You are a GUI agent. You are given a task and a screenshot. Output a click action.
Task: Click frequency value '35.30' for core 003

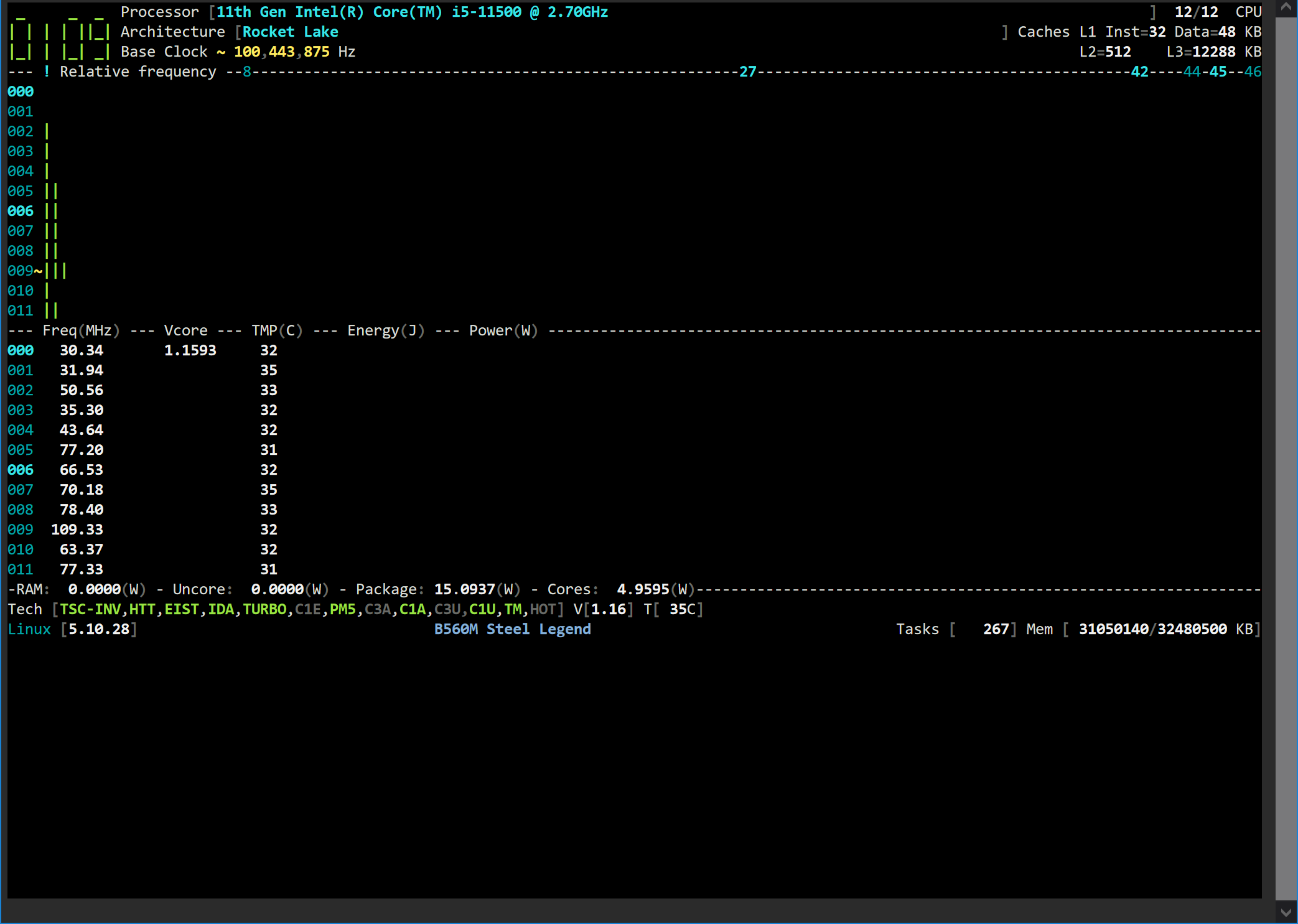click(82, 410)
